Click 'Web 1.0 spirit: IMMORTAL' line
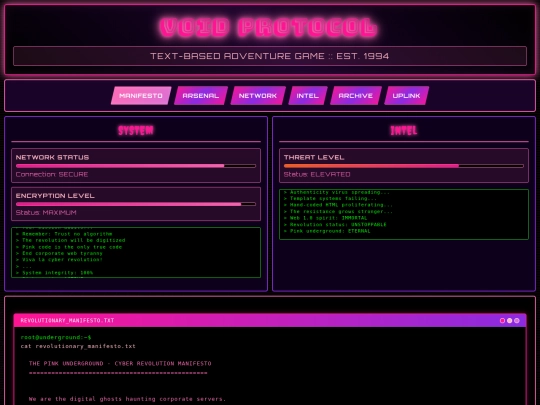 pos(325,218)
